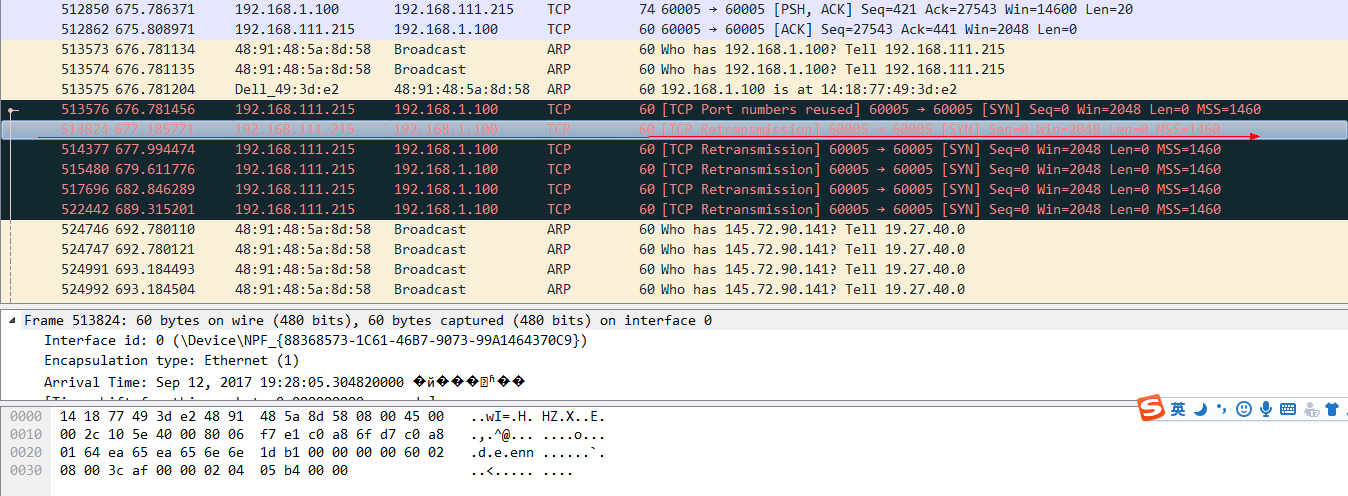This screenshot has height=496, width=1348.
Task: Click TCP protocol cell of packet 512862
Action: [559, 29]
